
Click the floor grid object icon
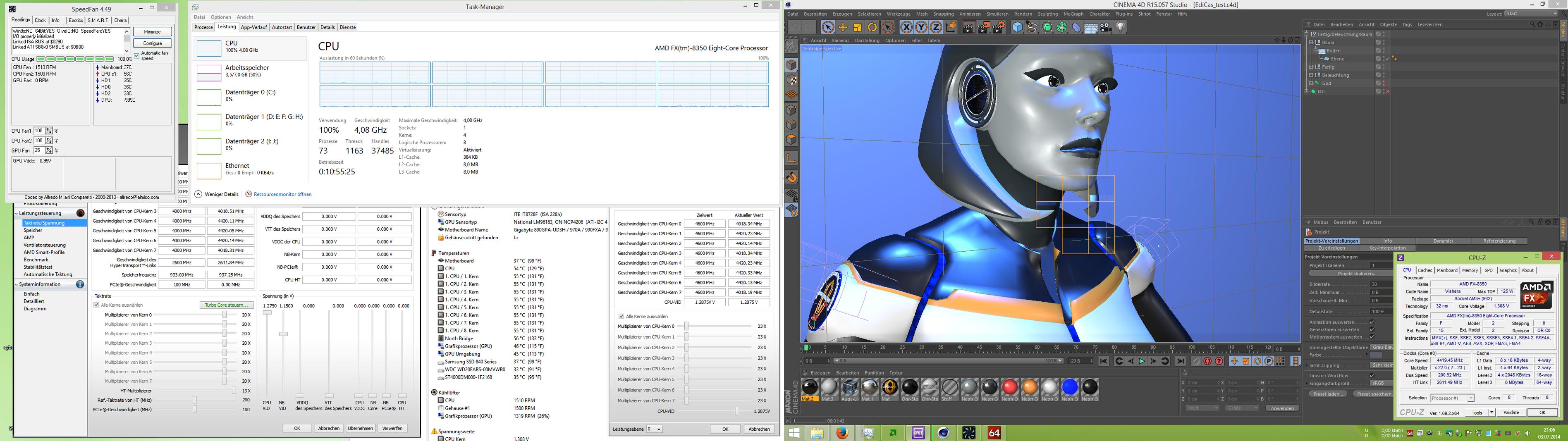pyautogui.click(x=1091, y=27)
